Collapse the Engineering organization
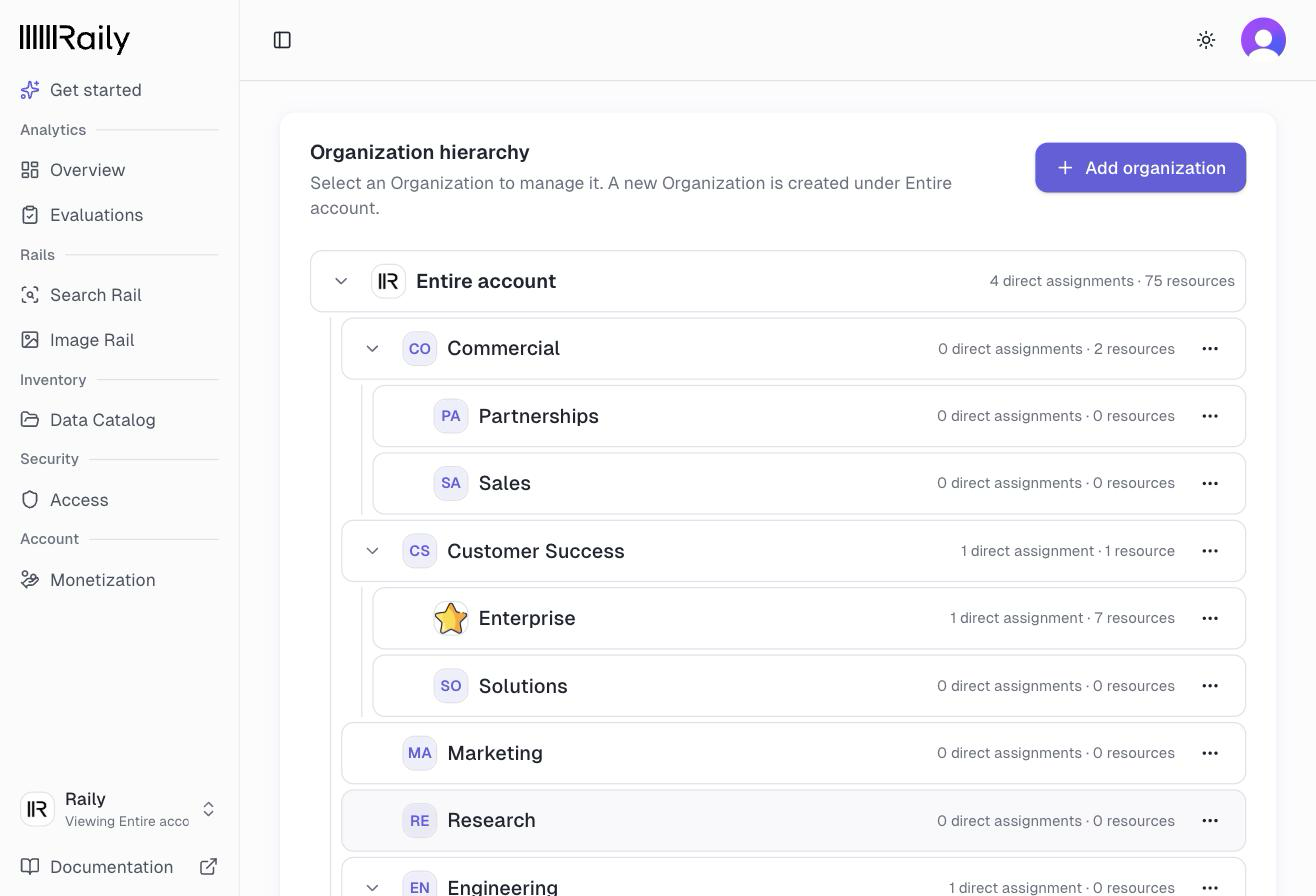The image size is (1316, 896). (x=372, y=887)
